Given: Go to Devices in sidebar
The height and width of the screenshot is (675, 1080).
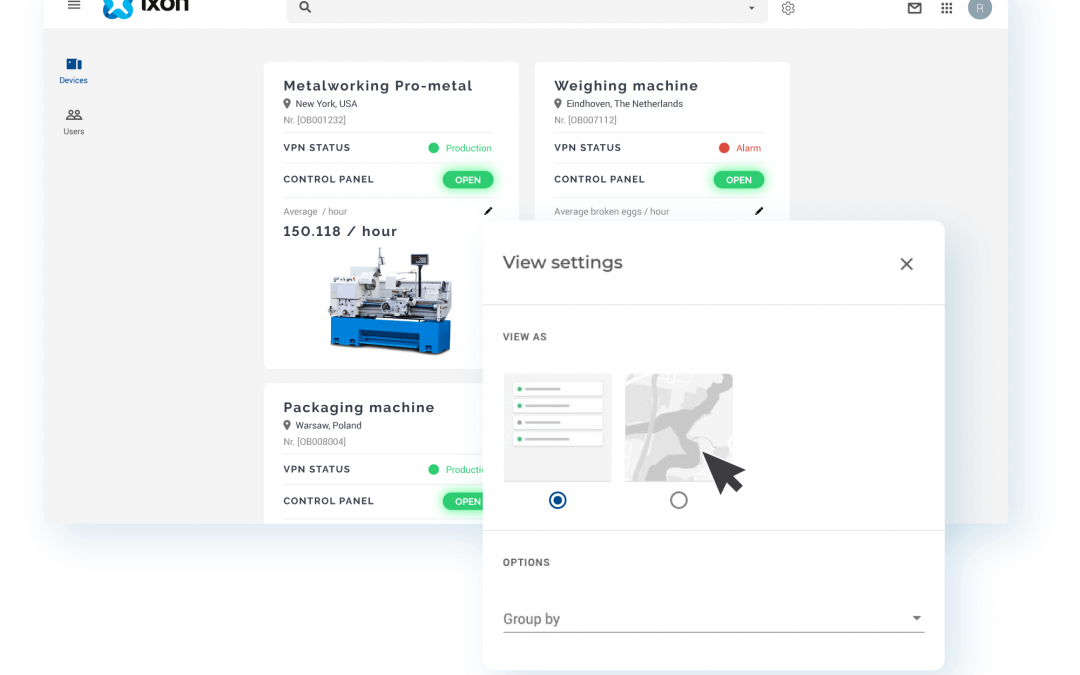Looking at the screenshot, I should [x=74, y=71].
